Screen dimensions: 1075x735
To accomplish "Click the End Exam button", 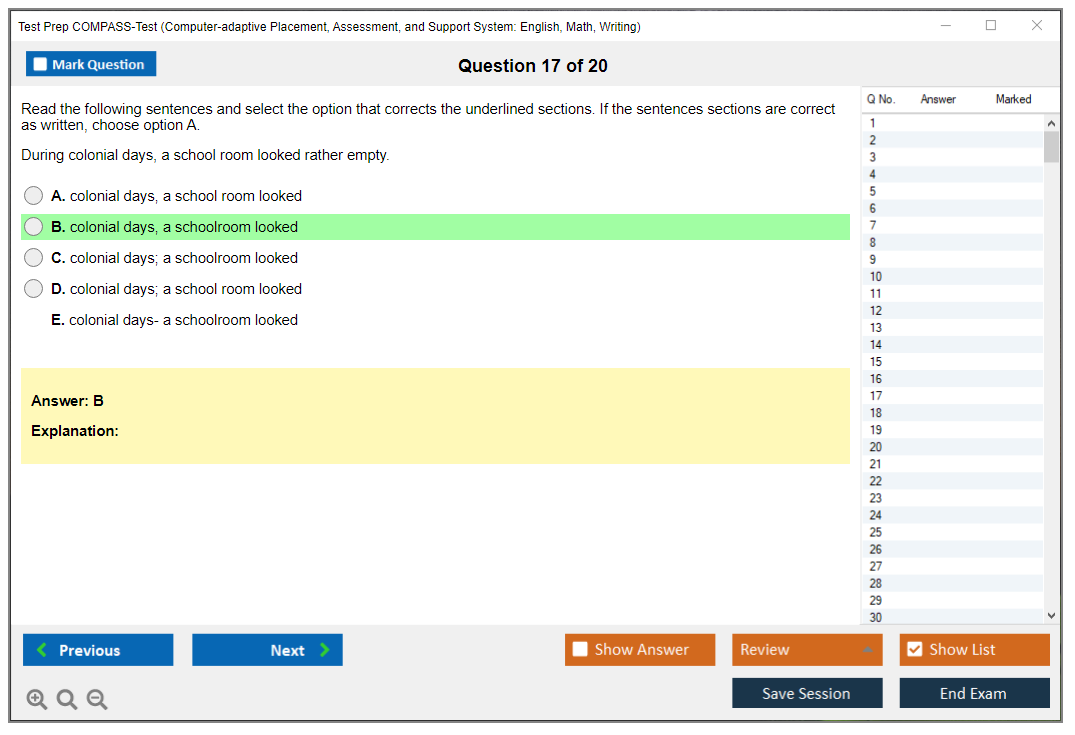I will pyautogui.click(x=973, y=693).
